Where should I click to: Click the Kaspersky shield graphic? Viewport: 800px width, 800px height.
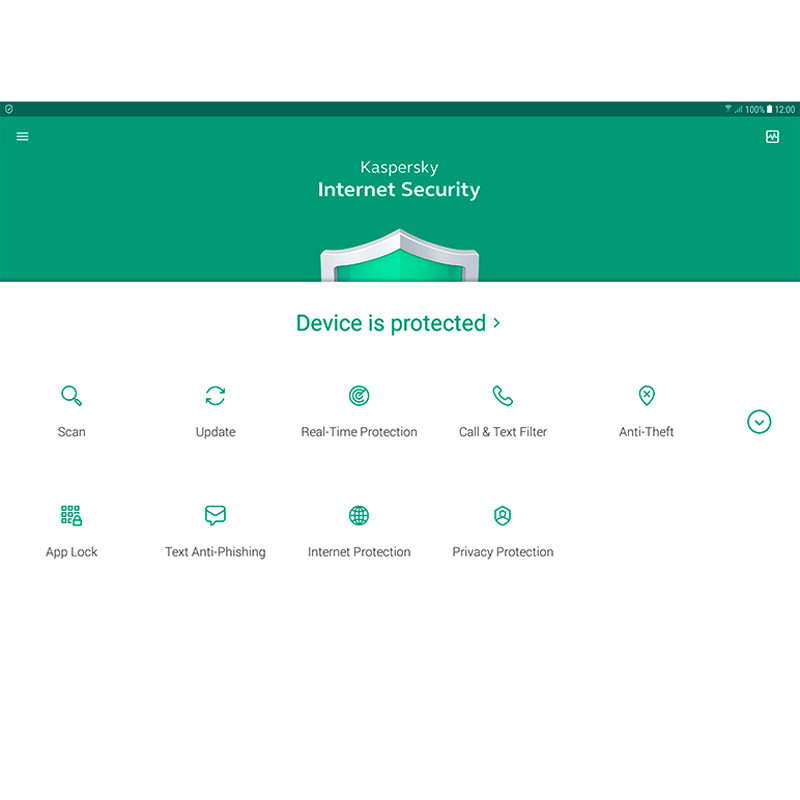coord(399,255)
